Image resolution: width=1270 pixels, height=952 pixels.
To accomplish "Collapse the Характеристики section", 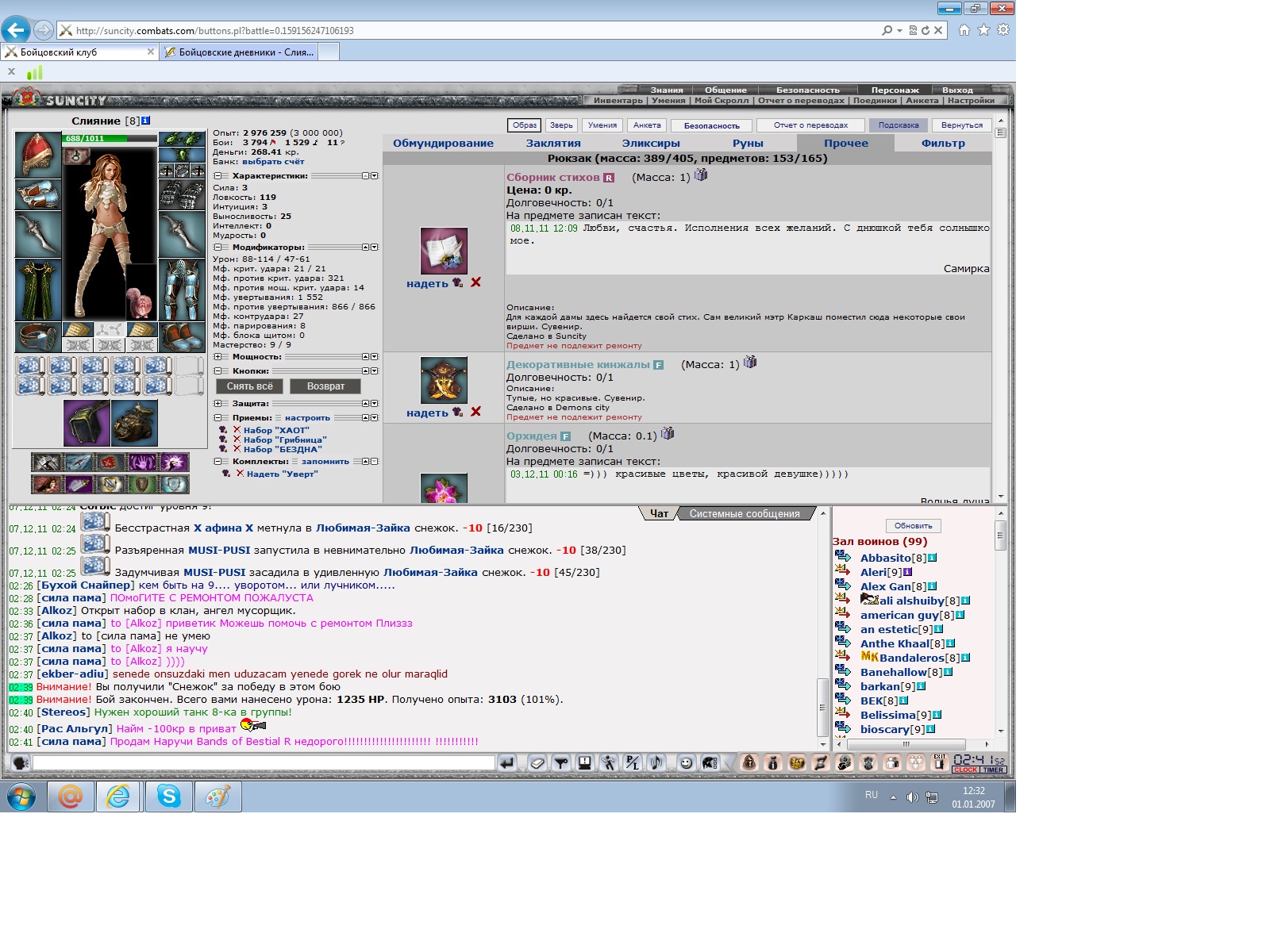I will (217, 176).
